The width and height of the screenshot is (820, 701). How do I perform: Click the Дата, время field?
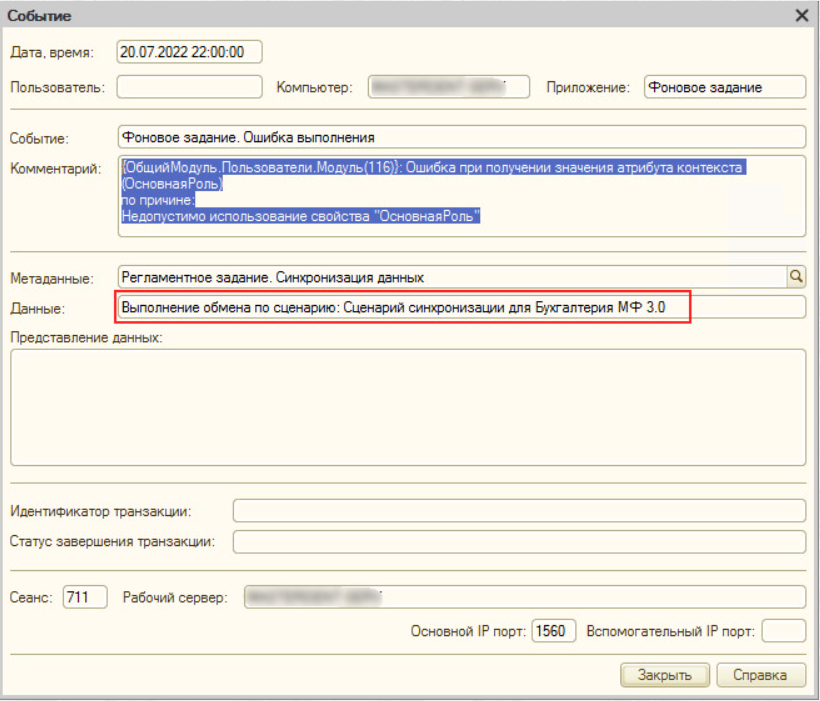188,53
